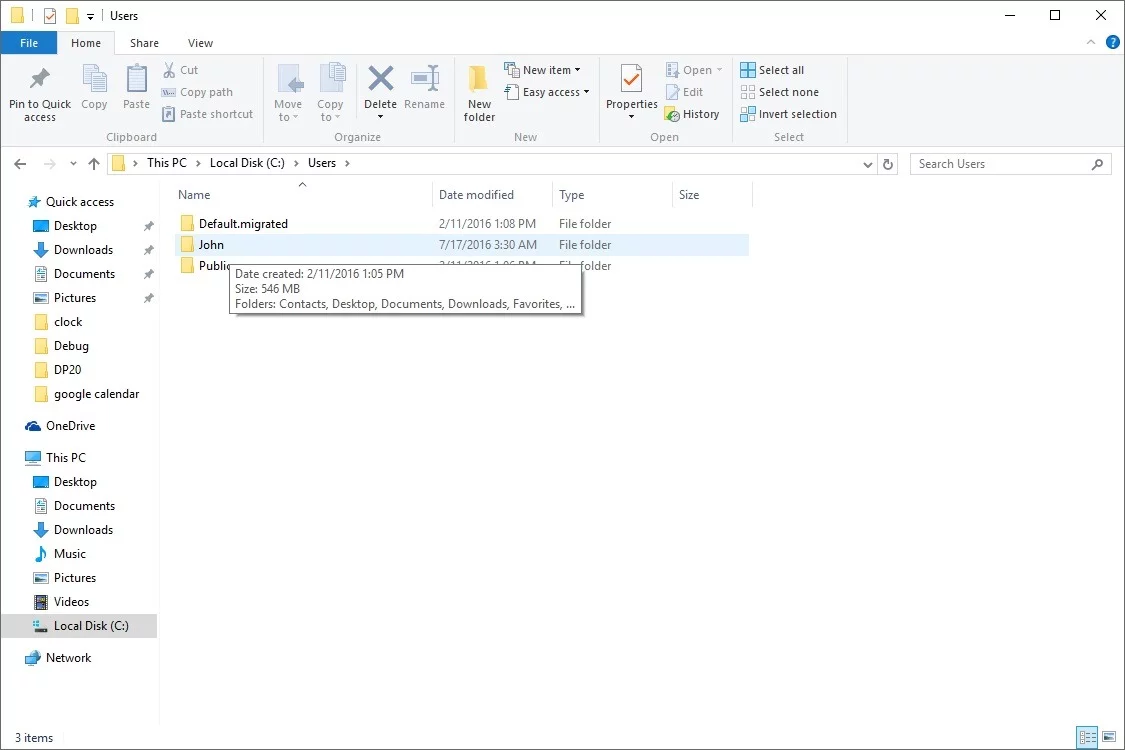The image size is (1125, 750).
Task: Select Cut in Clipboard group
Action: click(180, 70)
